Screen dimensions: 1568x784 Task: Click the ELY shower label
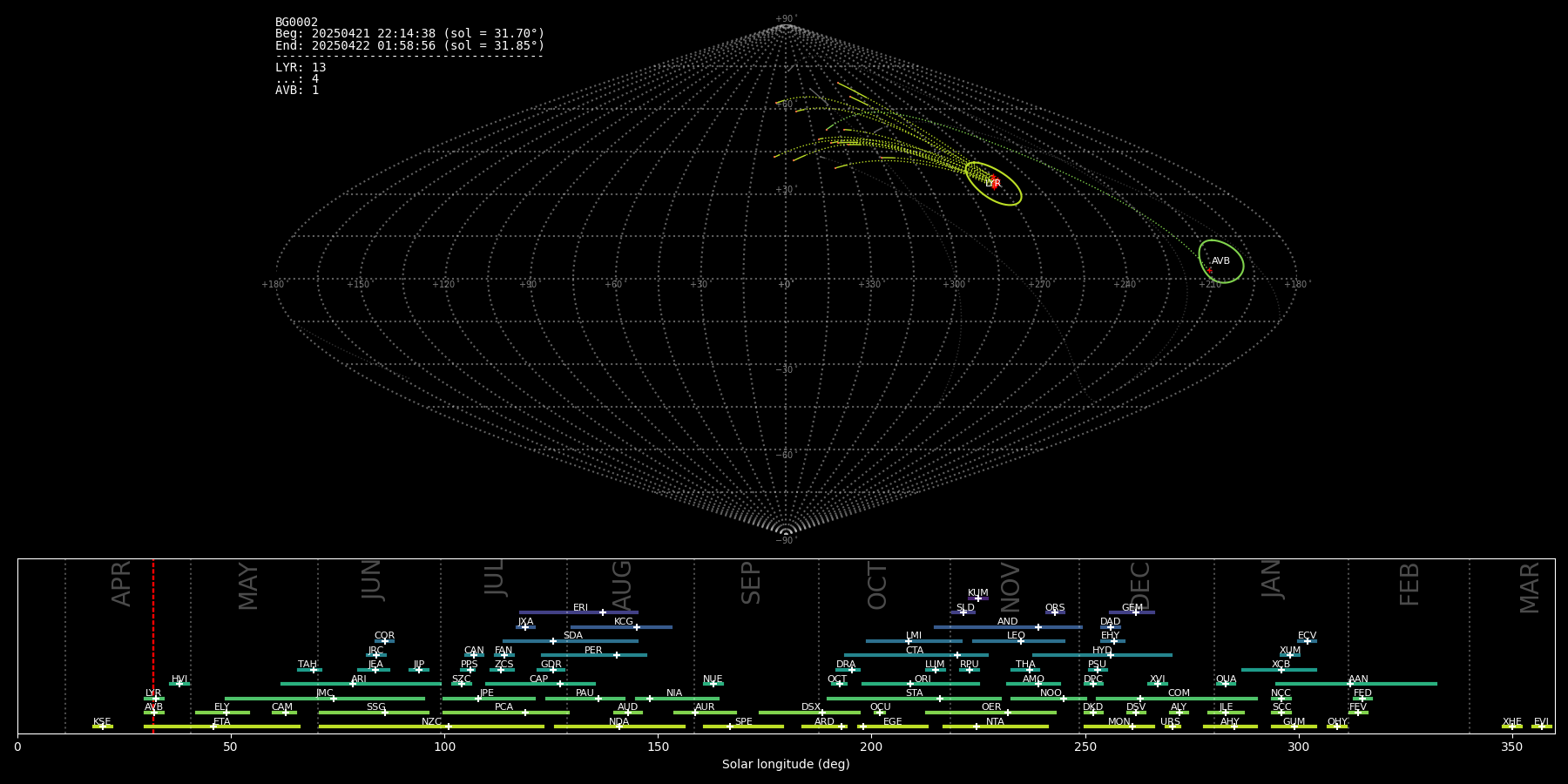222,707
